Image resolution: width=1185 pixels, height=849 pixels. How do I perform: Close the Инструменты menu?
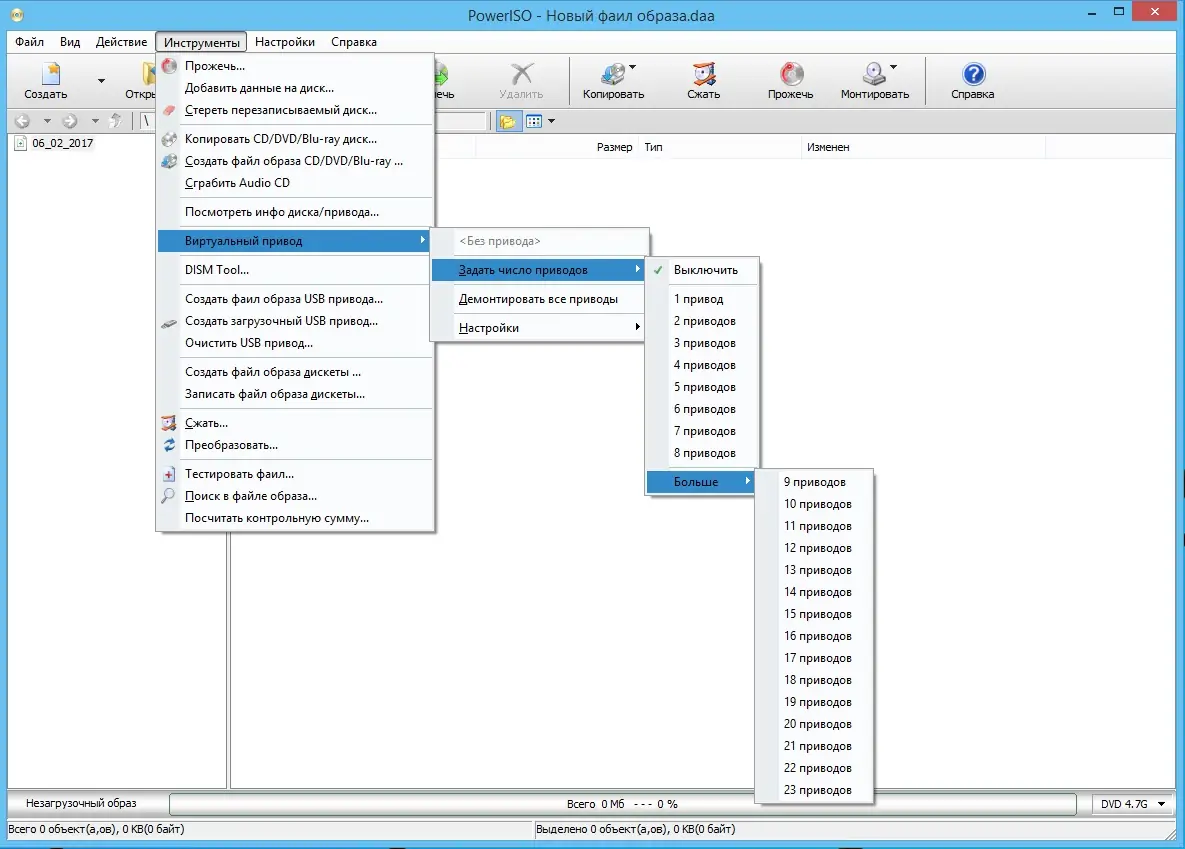point(202,42)
